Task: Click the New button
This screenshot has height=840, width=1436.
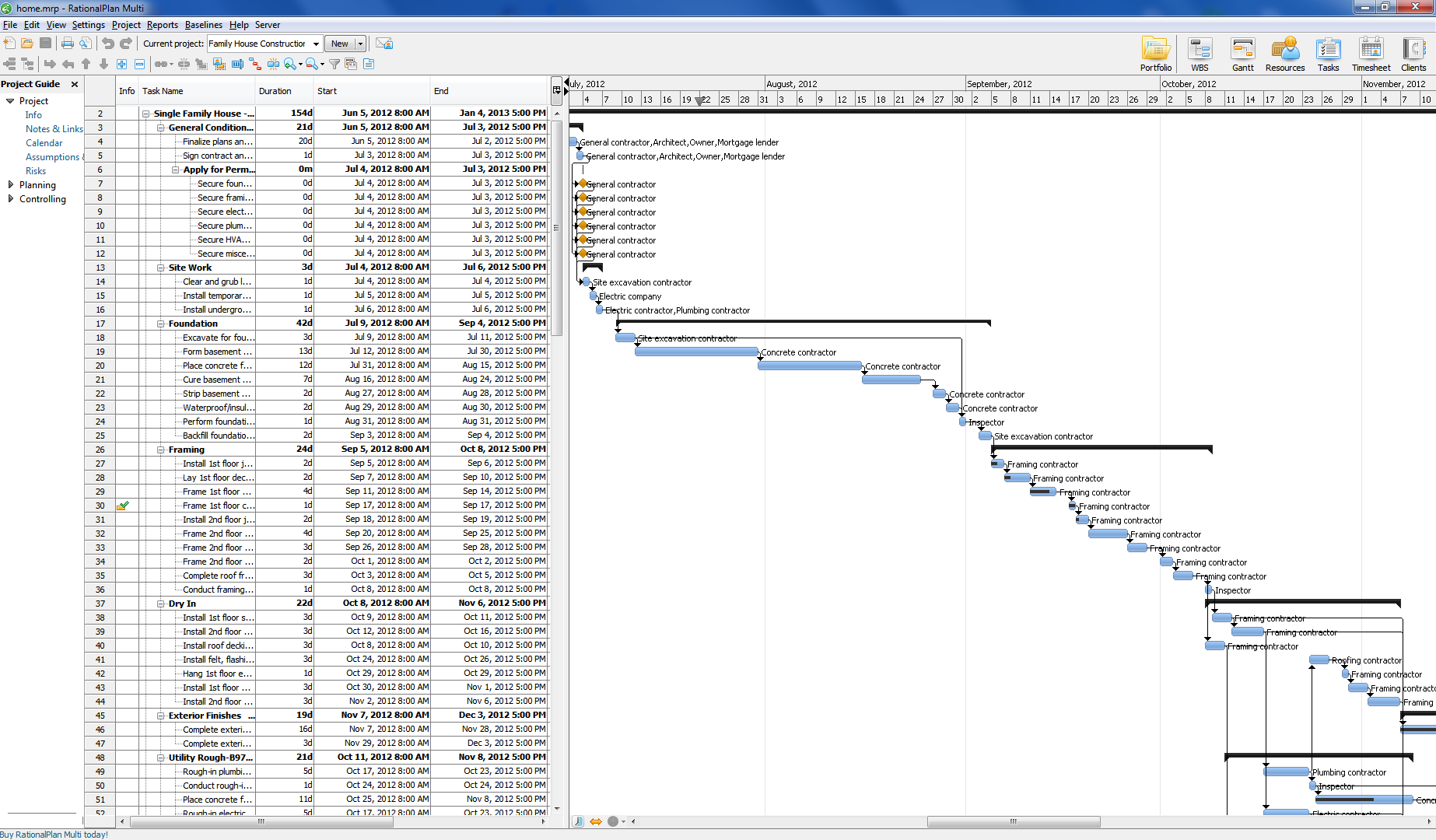Action: coord(339,44)
